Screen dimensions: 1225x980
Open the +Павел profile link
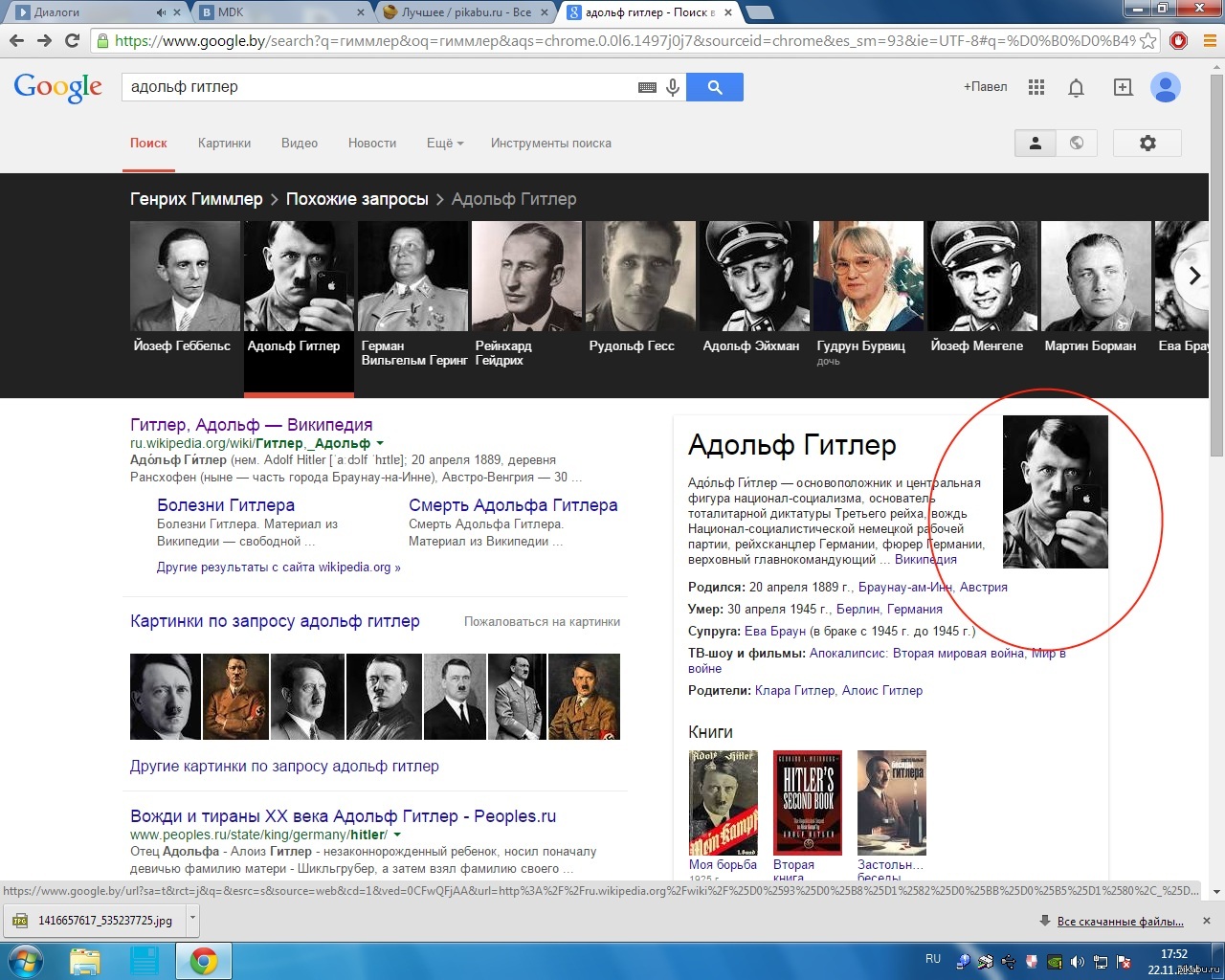tap(985, 86)
